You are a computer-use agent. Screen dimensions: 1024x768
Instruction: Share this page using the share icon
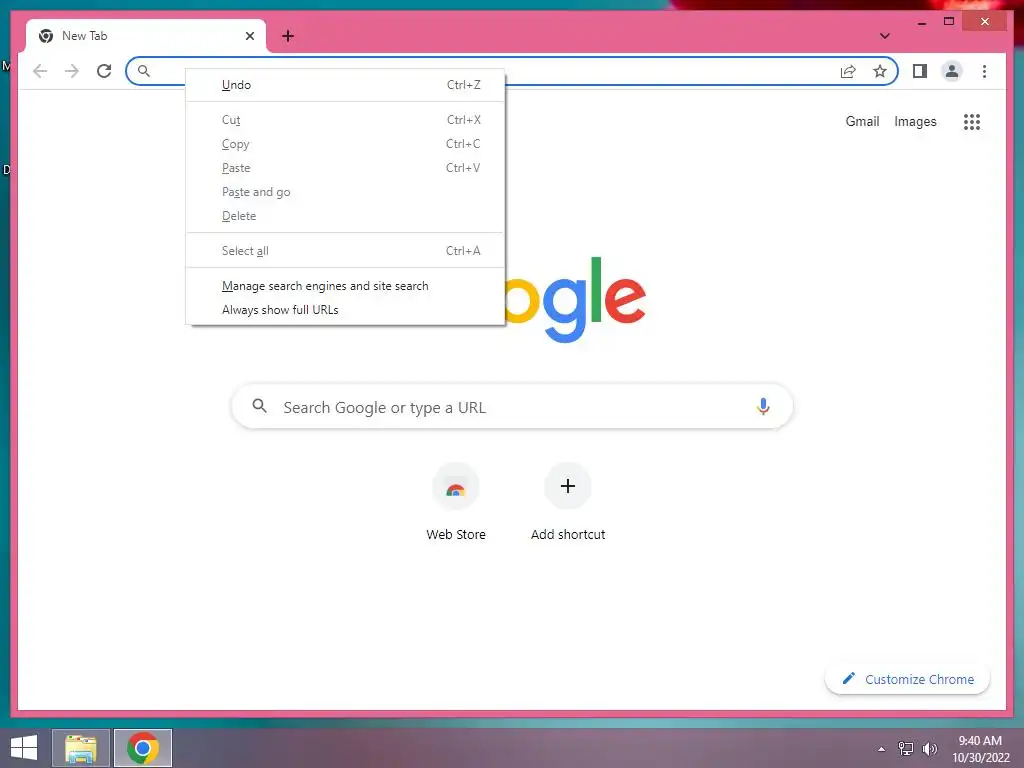pyautogui.click(x=848, y=71)
